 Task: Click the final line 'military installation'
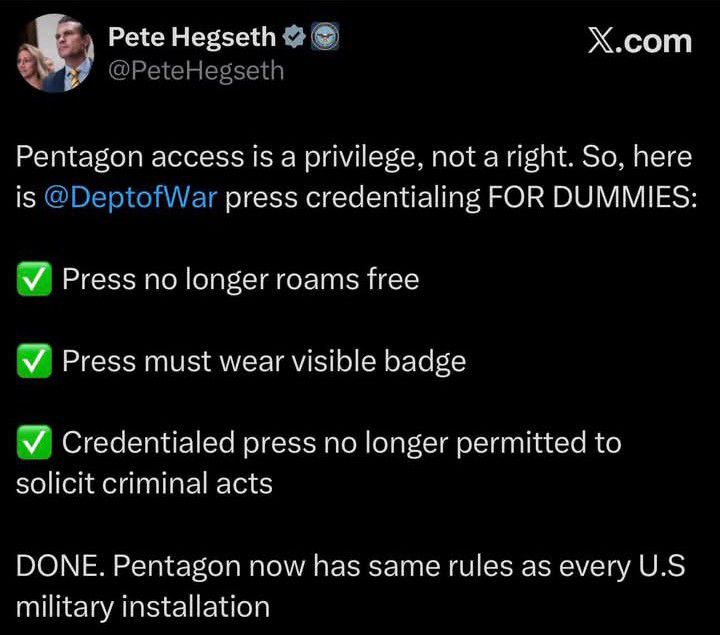143,606
